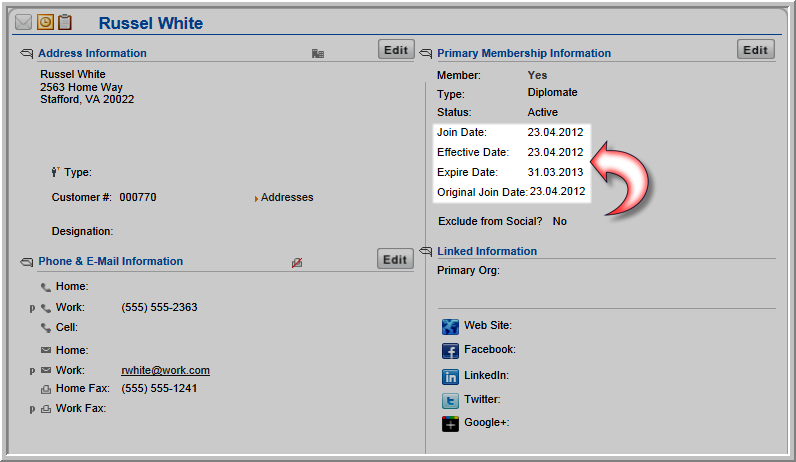
Task: Select the customer number 000770
Action: [x=138, y=197]
